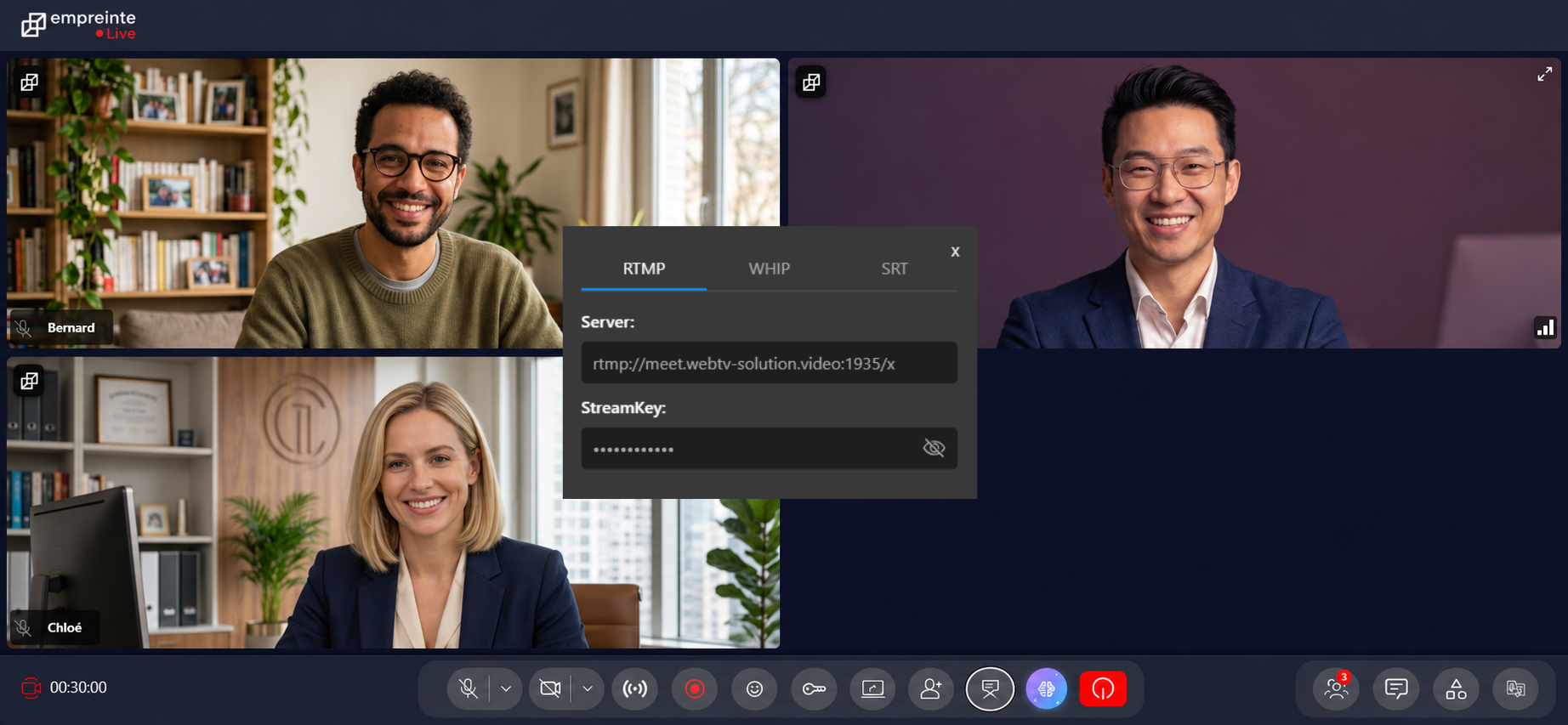The height and width of the screenshot is (725, 1568).
Task: Start screen sharing from the toolbar
Action: 872,688
